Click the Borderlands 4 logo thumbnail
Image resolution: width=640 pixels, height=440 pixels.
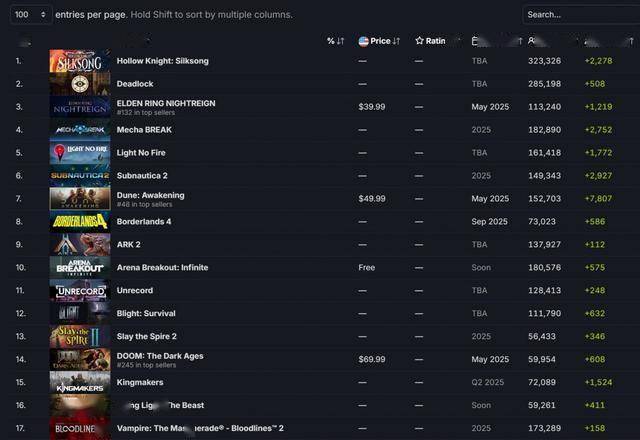pyautogui.click(x=80, y=222)
